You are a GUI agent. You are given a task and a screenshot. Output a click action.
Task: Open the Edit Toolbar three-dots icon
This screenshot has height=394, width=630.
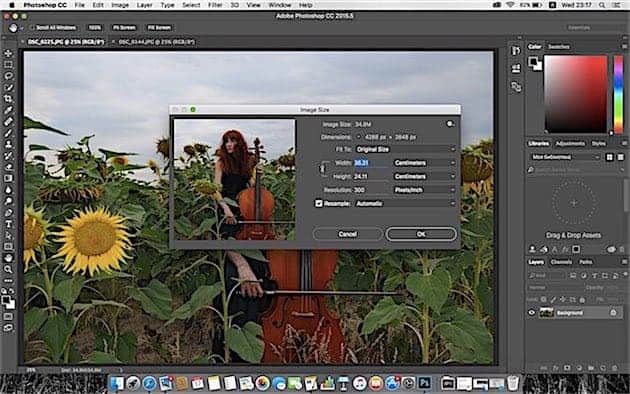click(x=8, y=280)
